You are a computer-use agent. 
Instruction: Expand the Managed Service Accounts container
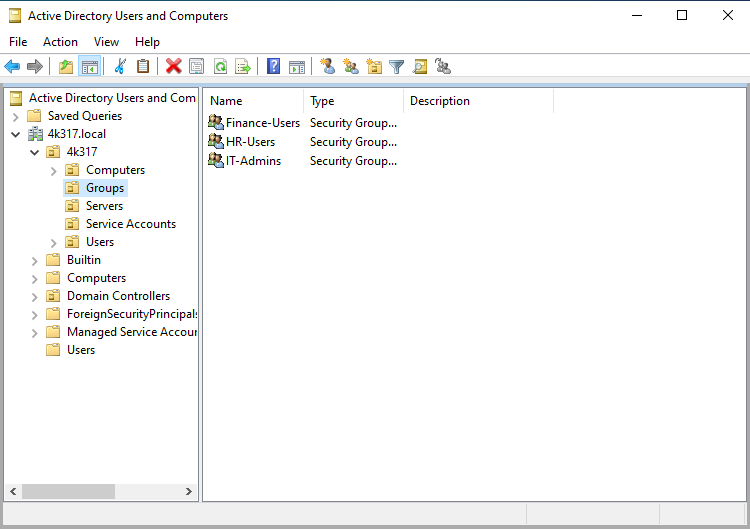(x=34, y=333)
